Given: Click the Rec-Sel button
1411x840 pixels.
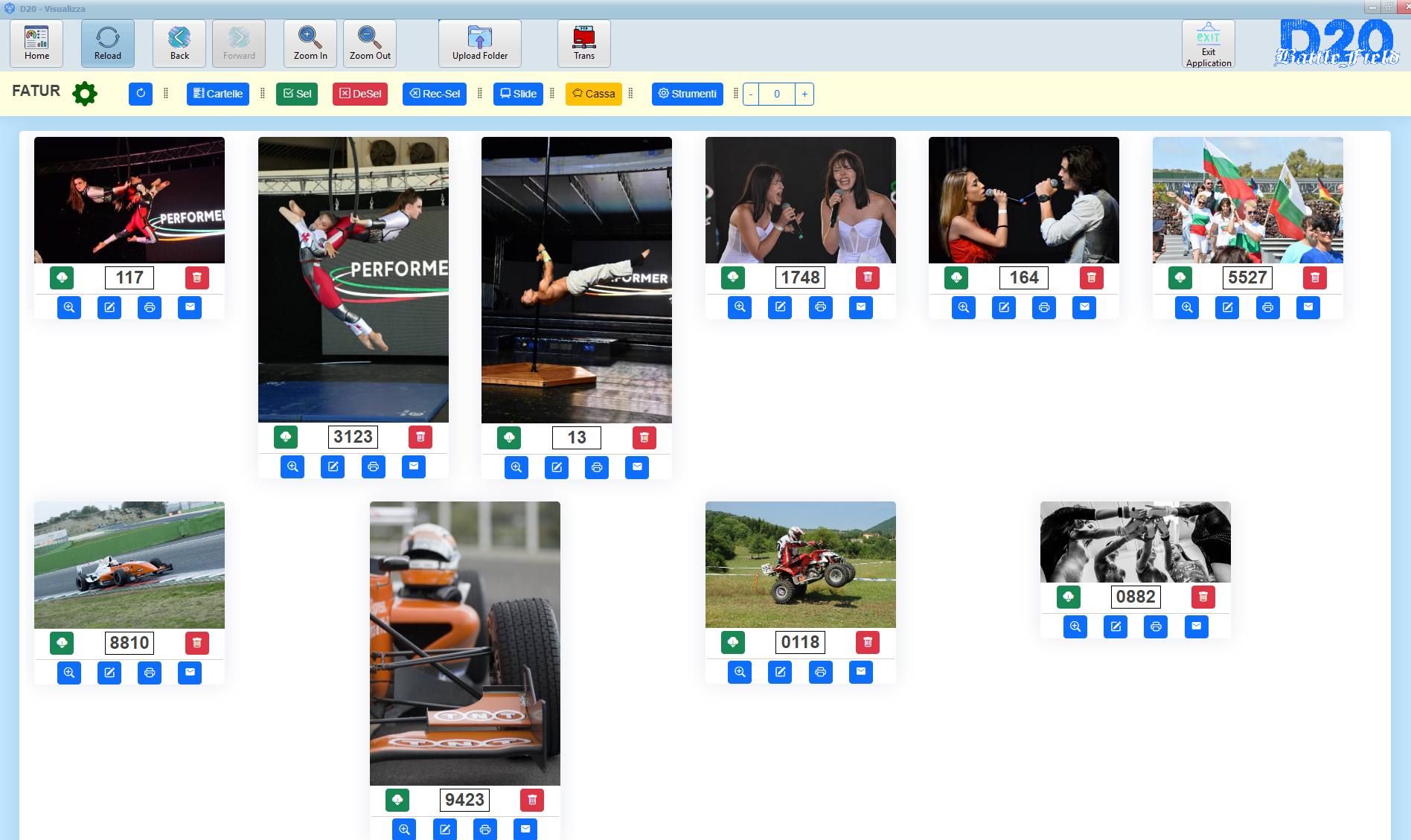Looking at the screenshot, I should [x=435, y=94].
